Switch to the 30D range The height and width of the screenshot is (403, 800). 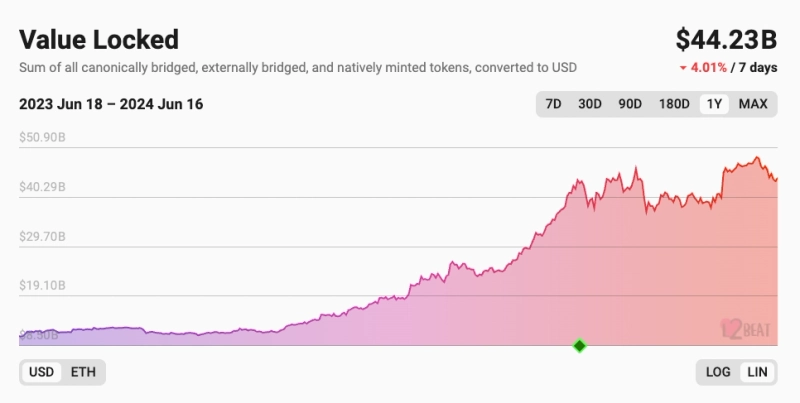[x=590, y=104]
